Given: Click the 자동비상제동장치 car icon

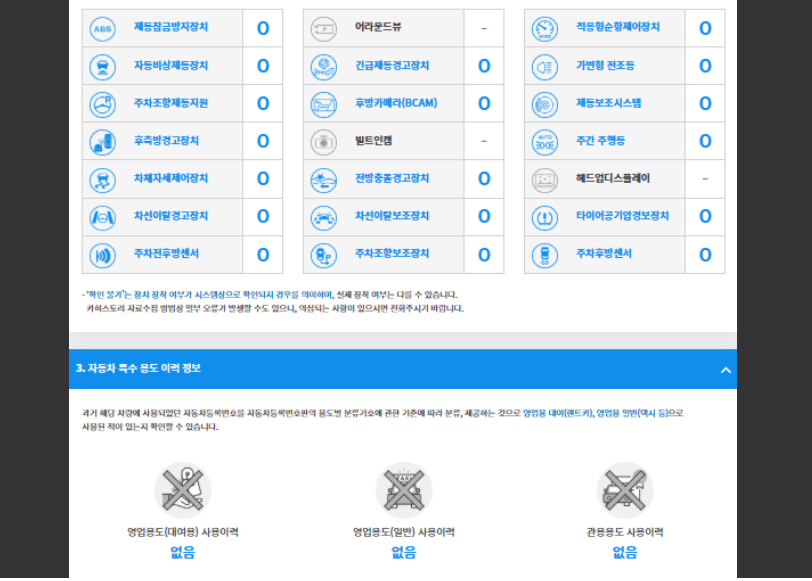Looking at the screenshot, I should tap(103, 67).
